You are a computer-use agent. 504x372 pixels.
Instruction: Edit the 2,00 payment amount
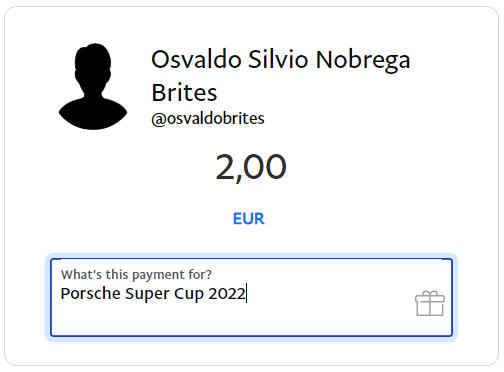(x=251, y=167)
